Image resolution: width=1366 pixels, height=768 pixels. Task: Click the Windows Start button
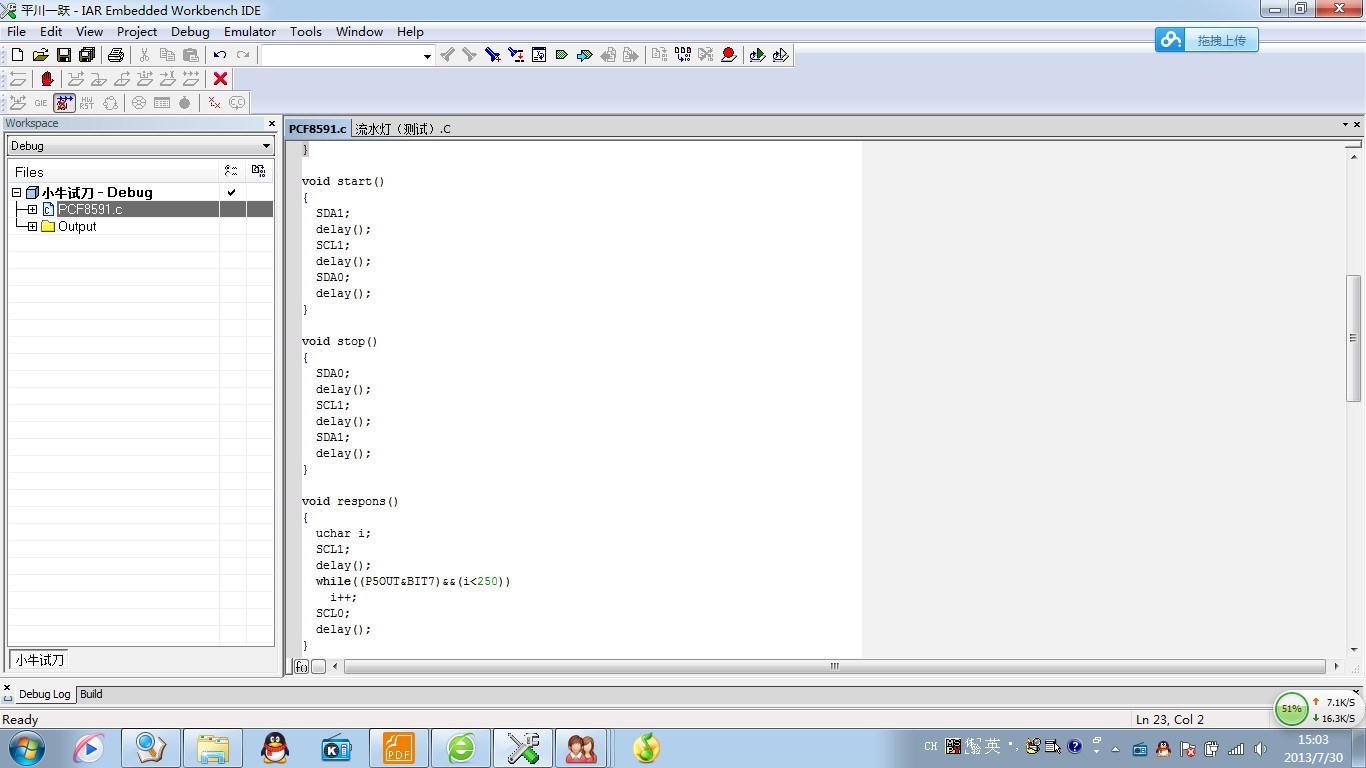point(25,747)
